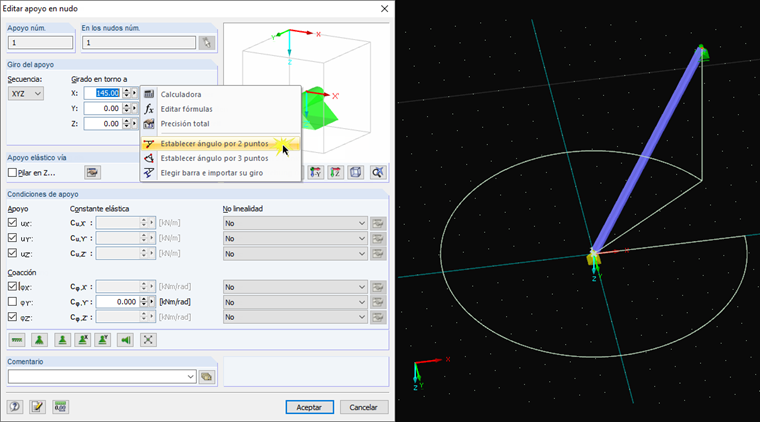
Task: Uncheck the φX' restraint checkbox
Action: (x=13, y=287)
